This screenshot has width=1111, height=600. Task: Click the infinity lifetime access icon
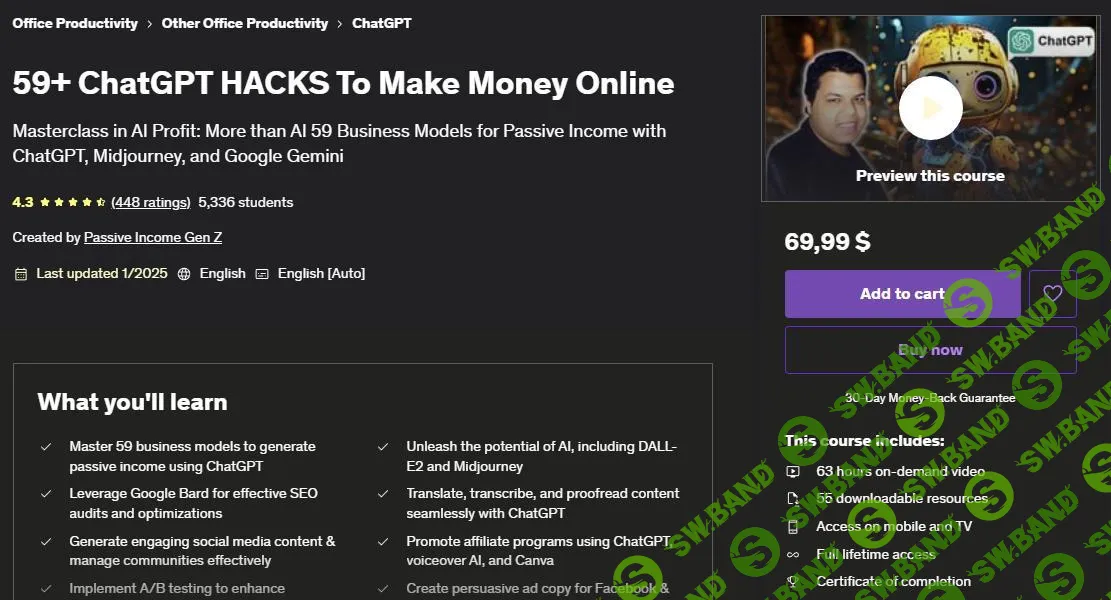[793, 555]
